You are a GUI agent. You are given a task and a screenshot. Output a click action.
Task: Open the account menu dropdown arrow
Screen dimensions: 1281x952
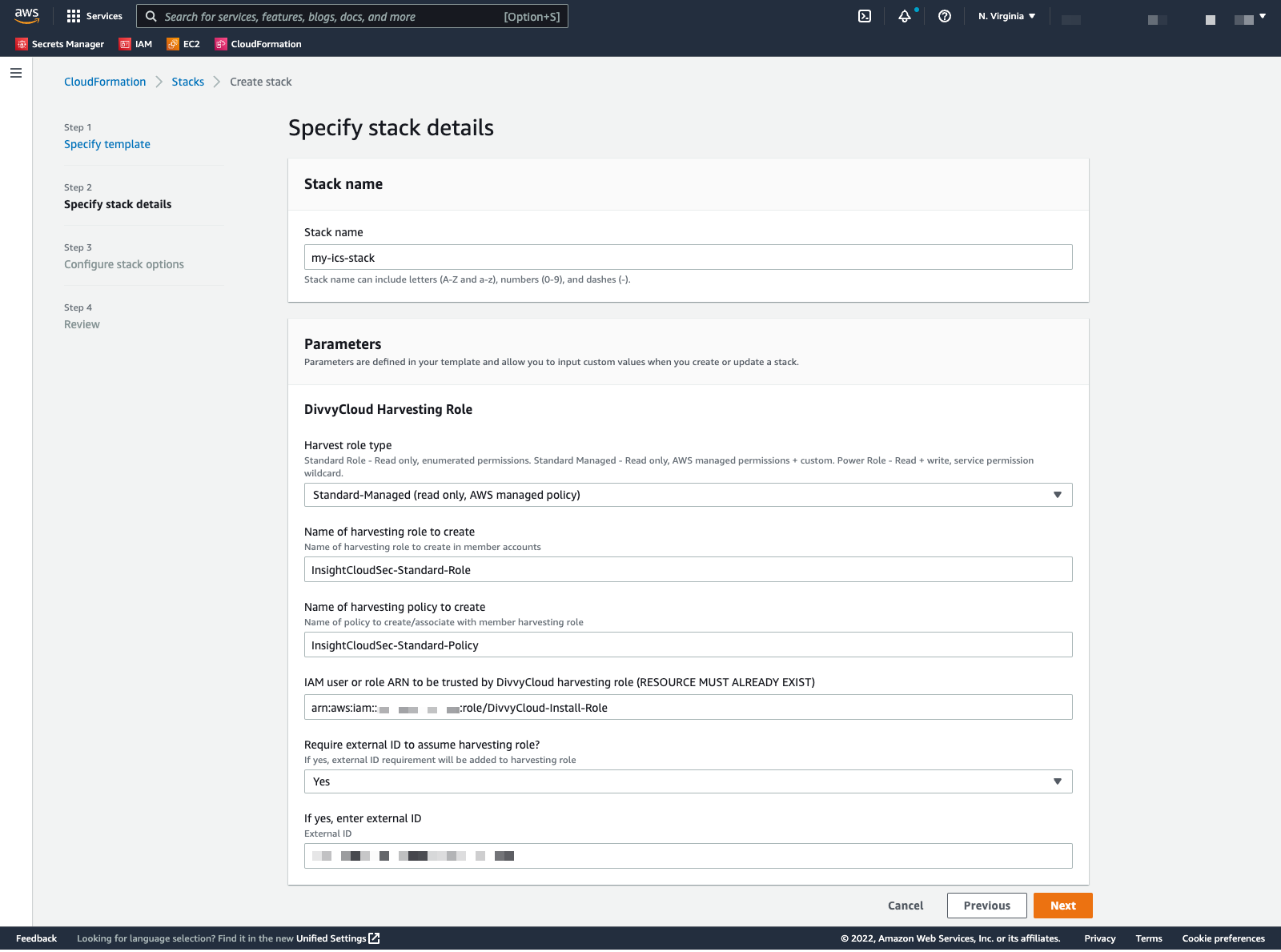click(x=1263, y=16)
